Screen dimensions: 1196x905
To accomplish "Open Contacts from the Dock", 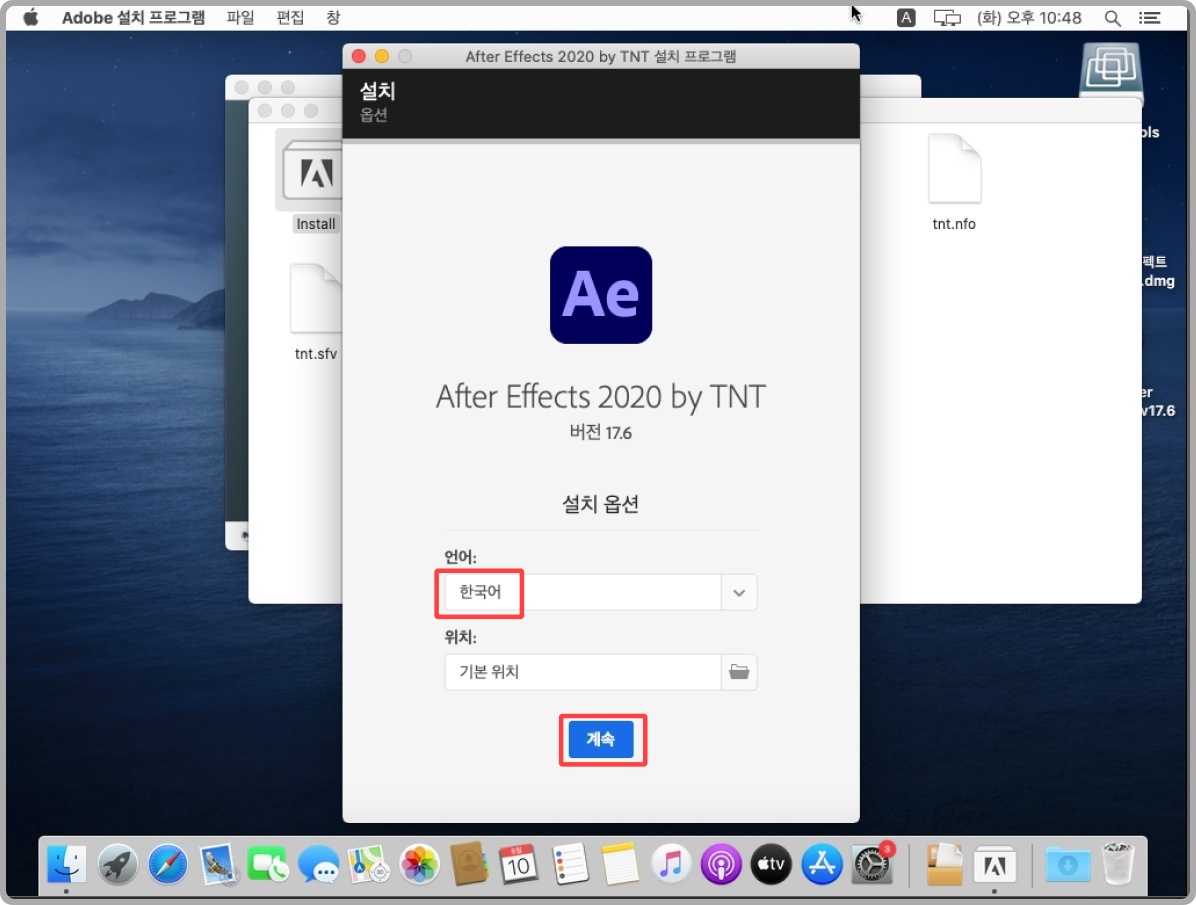I will [x=468, y=865].
